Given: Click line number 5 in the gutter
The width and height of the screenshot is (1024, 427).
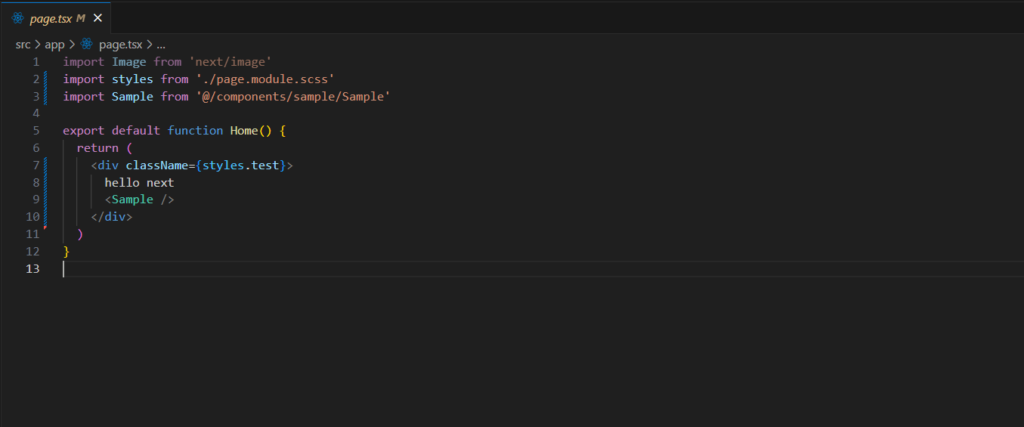Looking at the screenshot, I should (36, 131).
